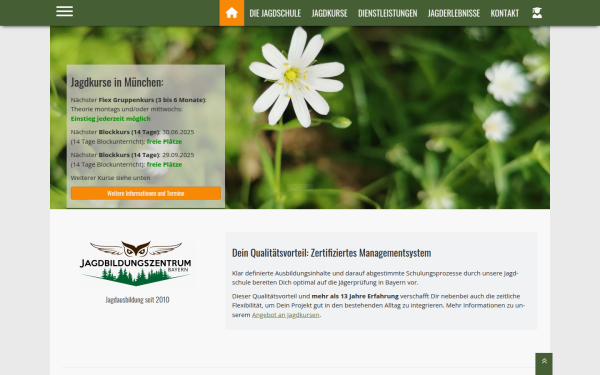The width and height of the screenshot is (600, 375).
Task: Open the Jagdkurse menu item
Action: [x=329, y=13]
